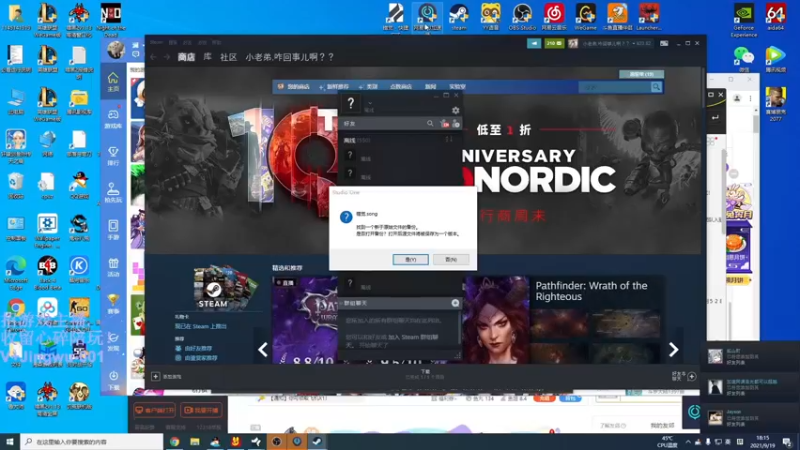This screenshot has width=800, height=450.
Task: Open the profile tab 小老弟,咋回事儿啊??
Action: click(289, 57)
